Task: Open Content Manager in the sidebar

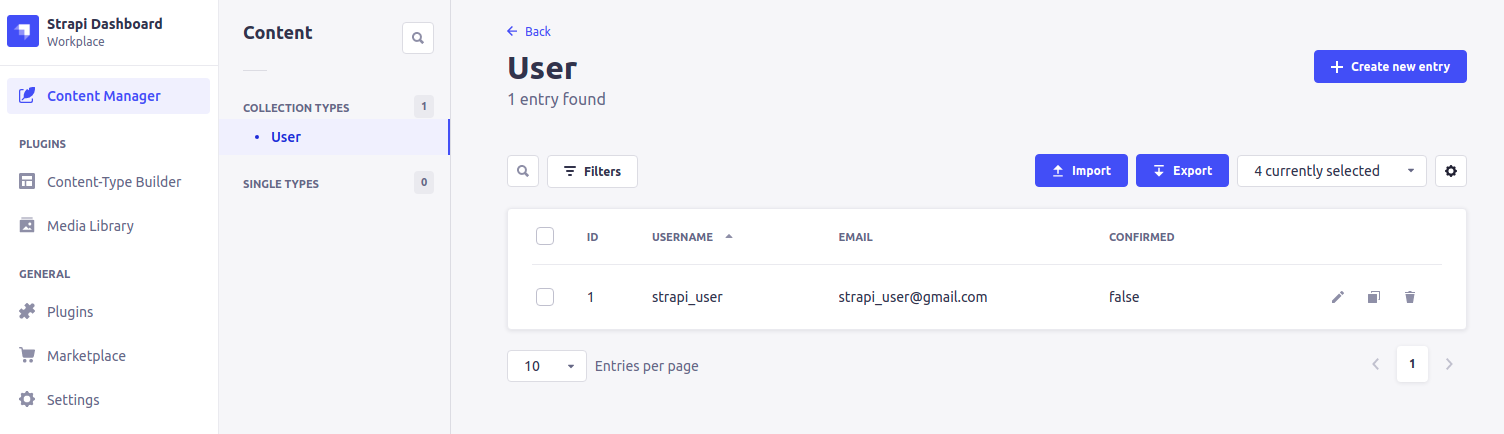Action: point(109,96)
